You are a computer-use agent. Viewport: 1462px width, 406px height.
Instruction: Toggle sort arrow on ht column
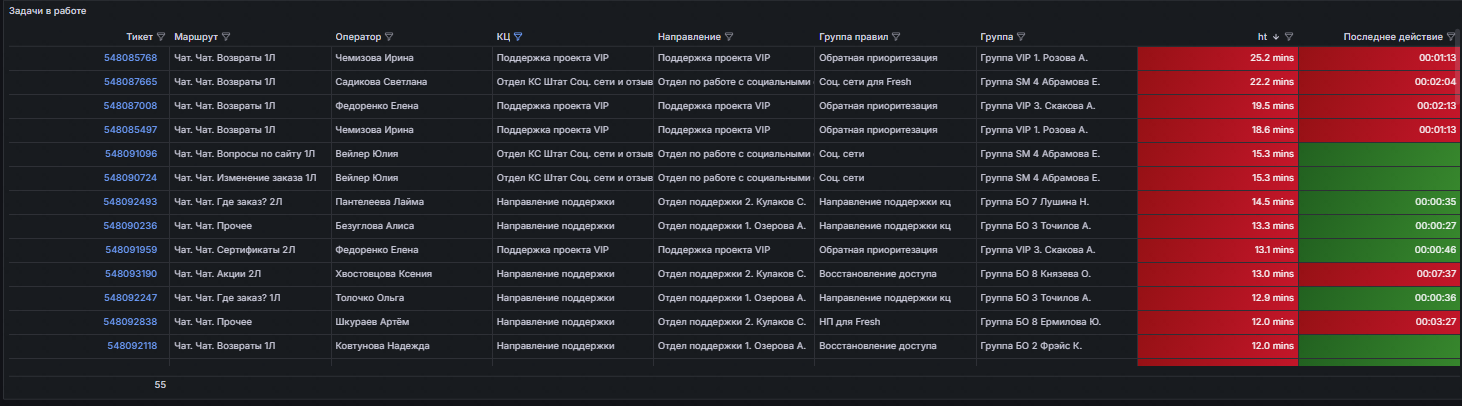pos(1275,36)
